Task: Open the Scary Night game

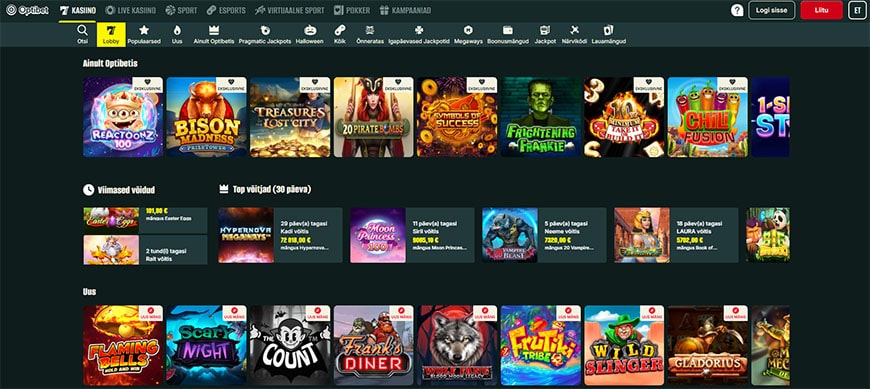Action: (206, 345)
